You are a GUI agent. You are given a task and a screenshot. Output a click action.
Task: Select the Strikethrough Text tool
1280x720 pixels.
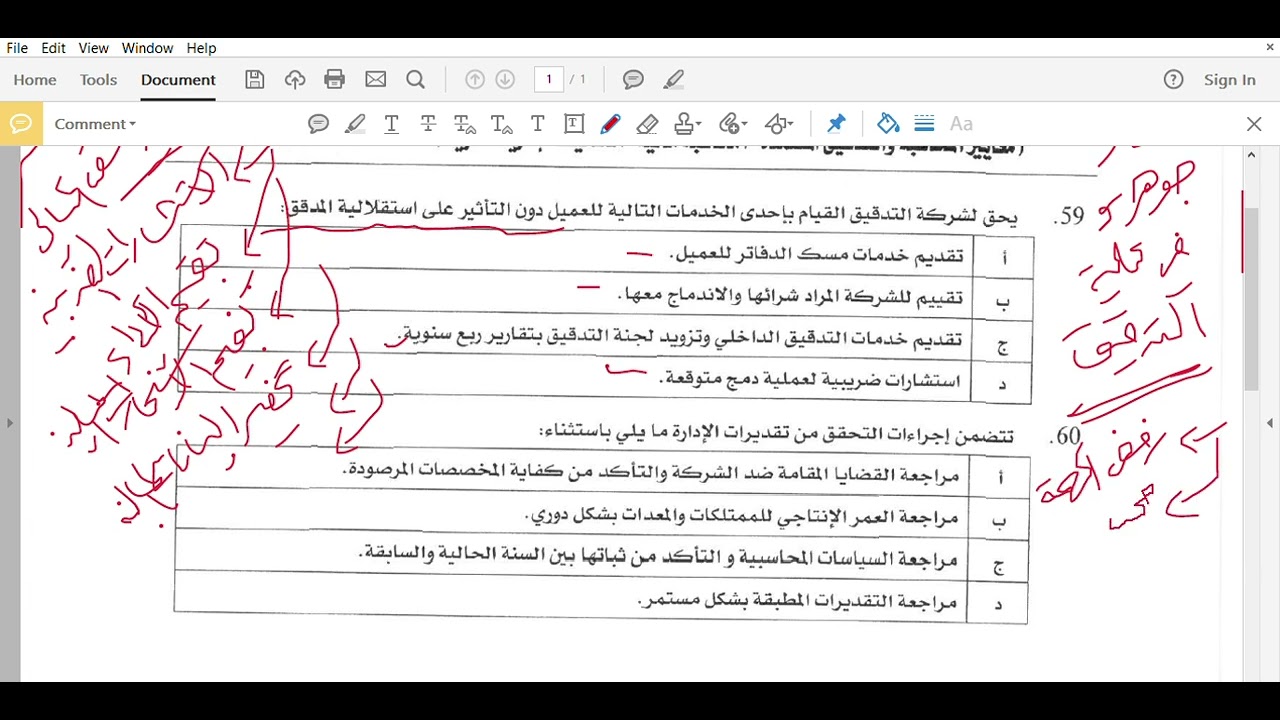pyautogui.click(x=428, y=124)
